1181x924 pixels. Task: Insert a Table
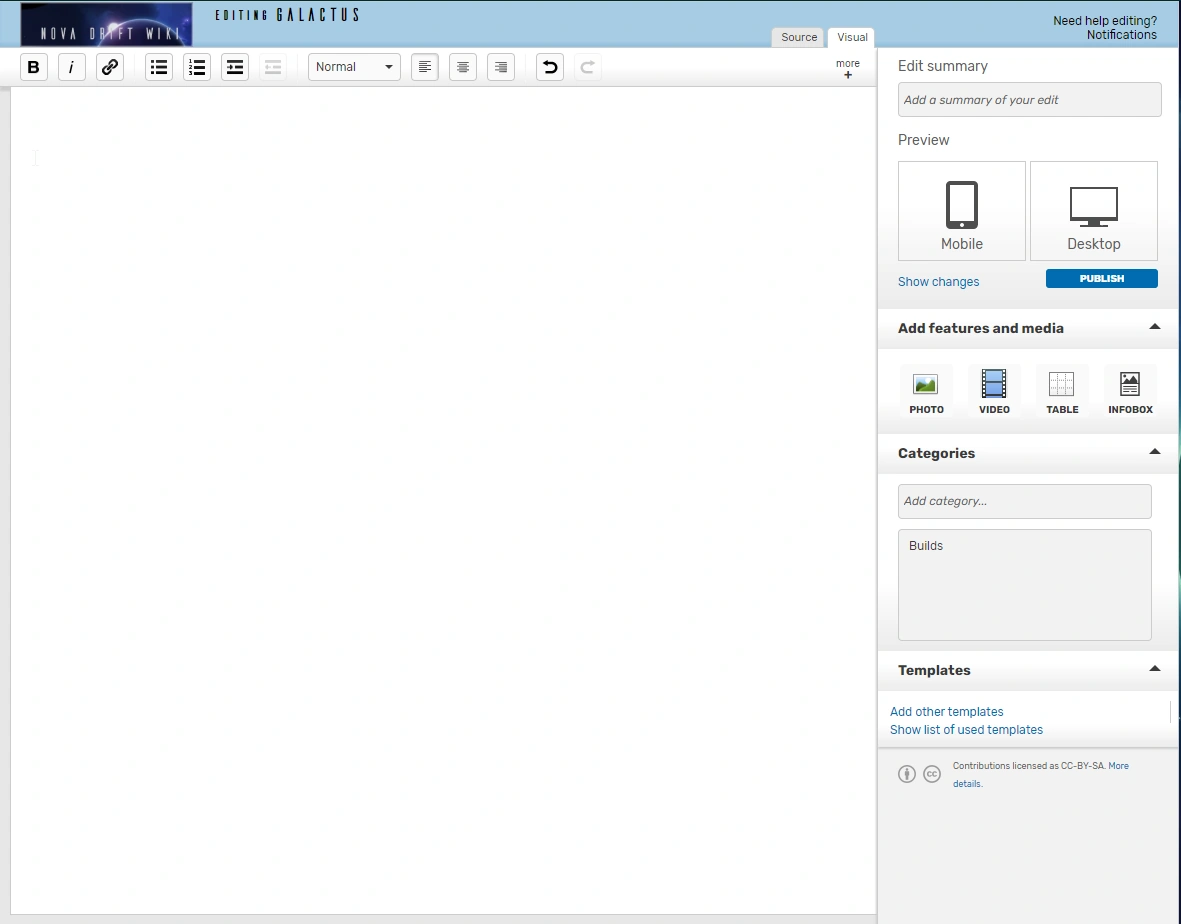pyautogui.click(x=1062, y=391)
